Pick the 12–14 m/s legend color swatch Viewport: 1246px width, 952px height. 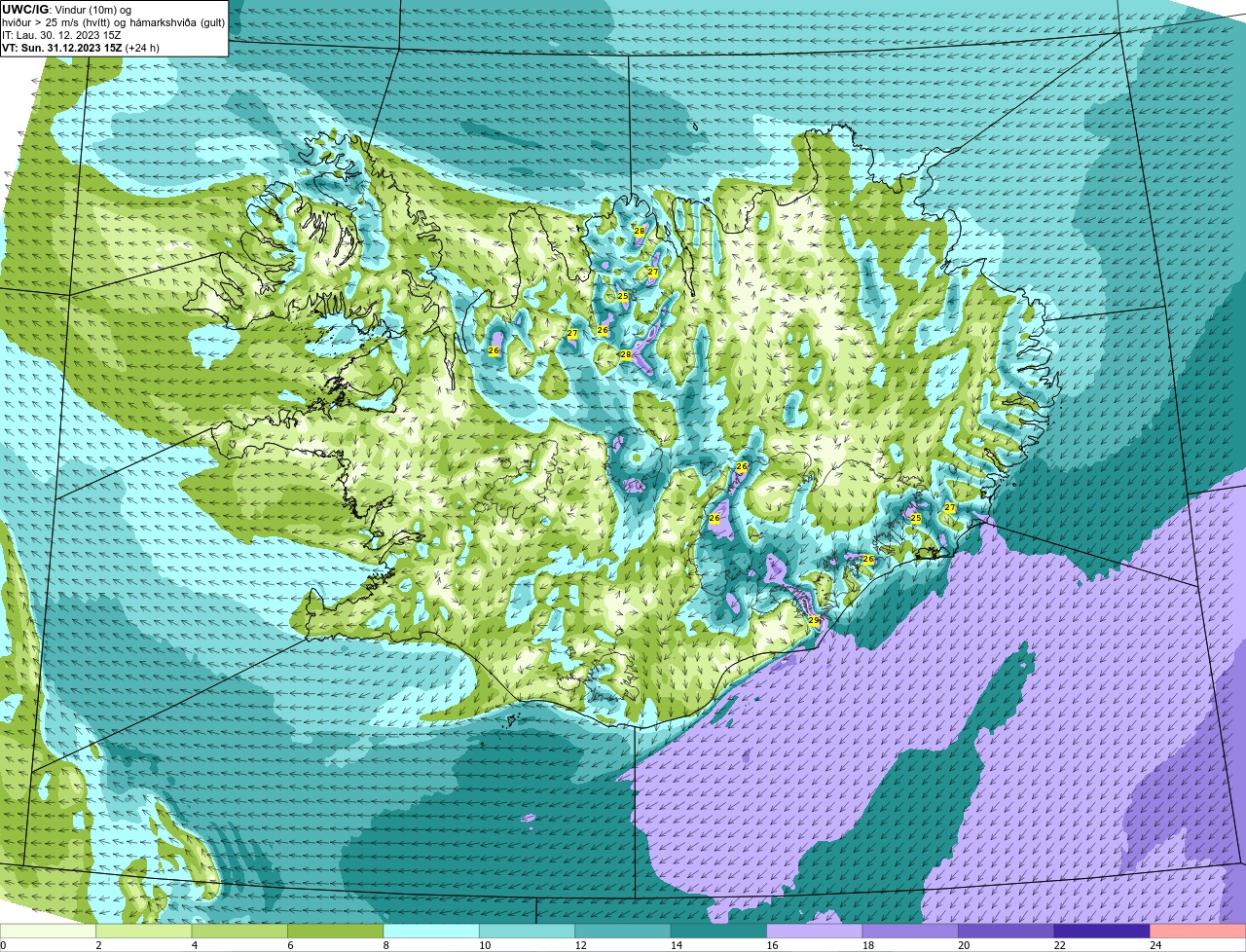tap(623, 931)
